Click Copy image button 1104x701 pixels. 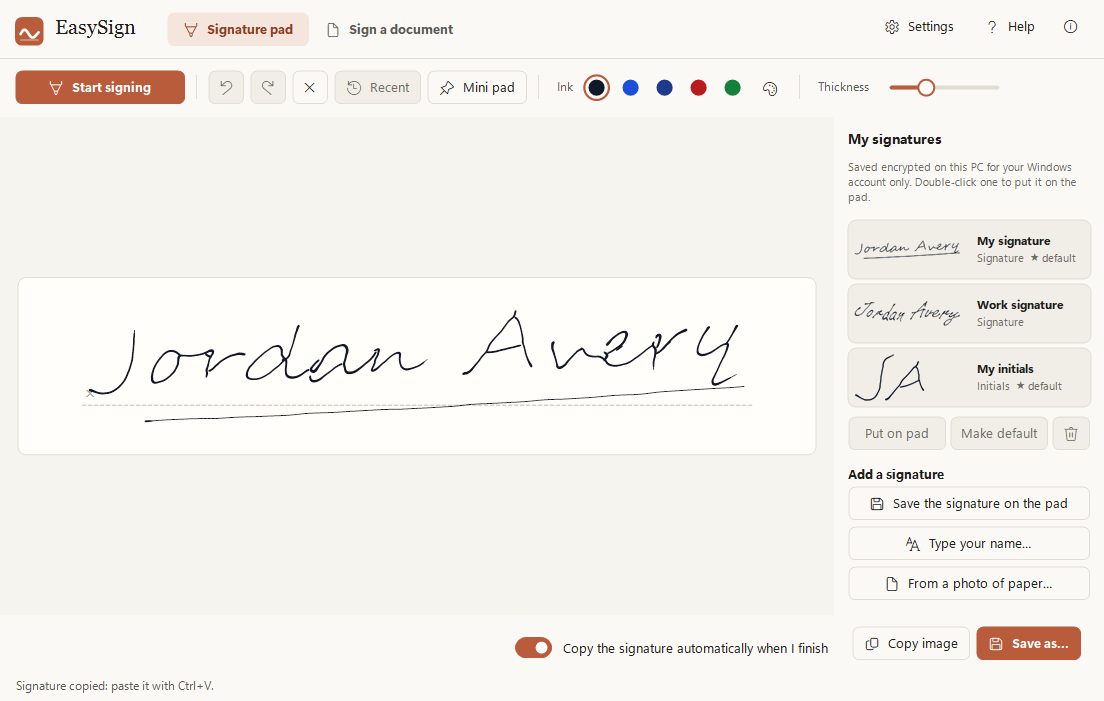pyautogui.click(x=911, y=643)
